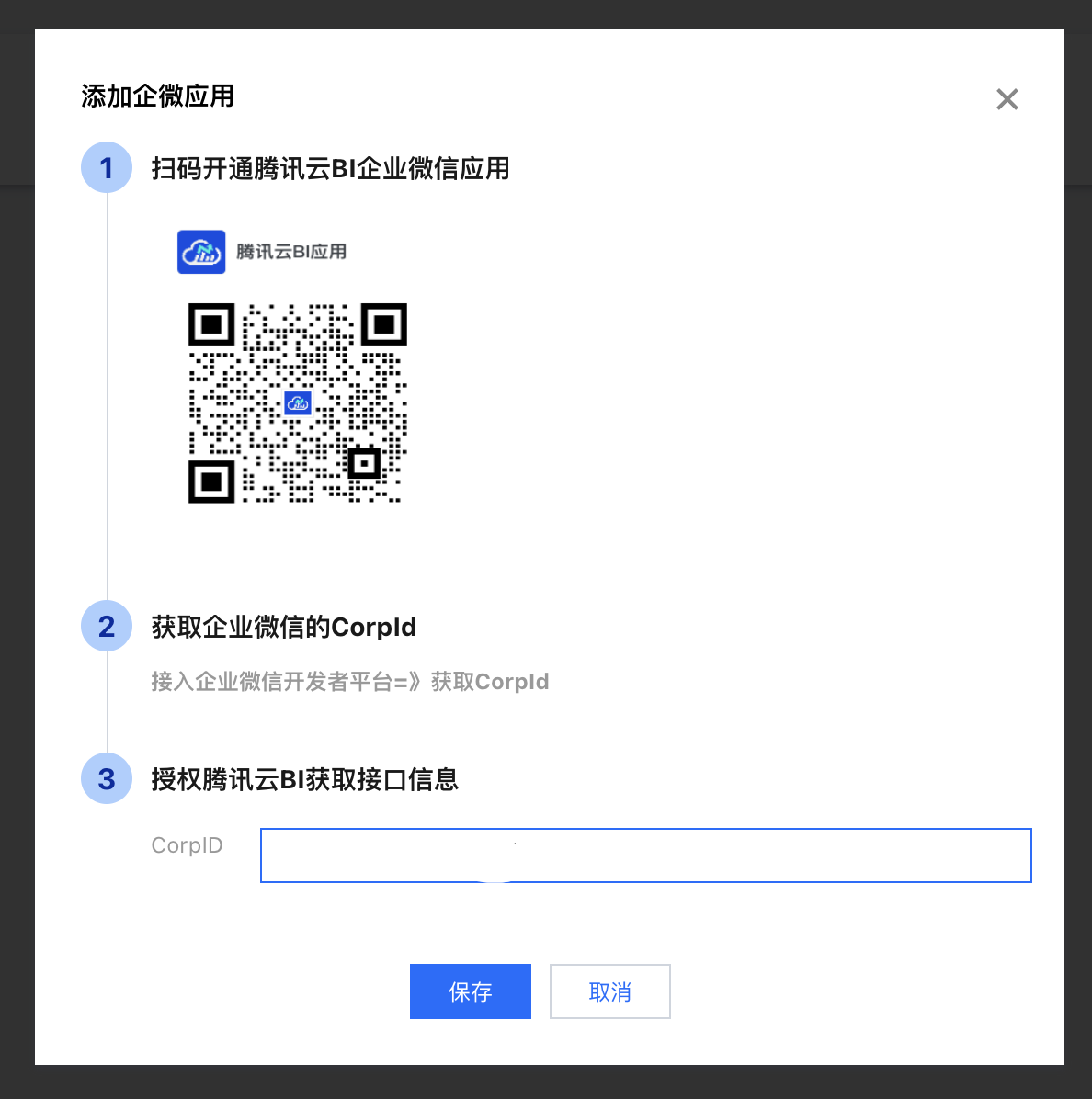Viewport: 1092px width, 1099px height.
Task: Click the 添加企微应用 dialog title
Action: 157,96
